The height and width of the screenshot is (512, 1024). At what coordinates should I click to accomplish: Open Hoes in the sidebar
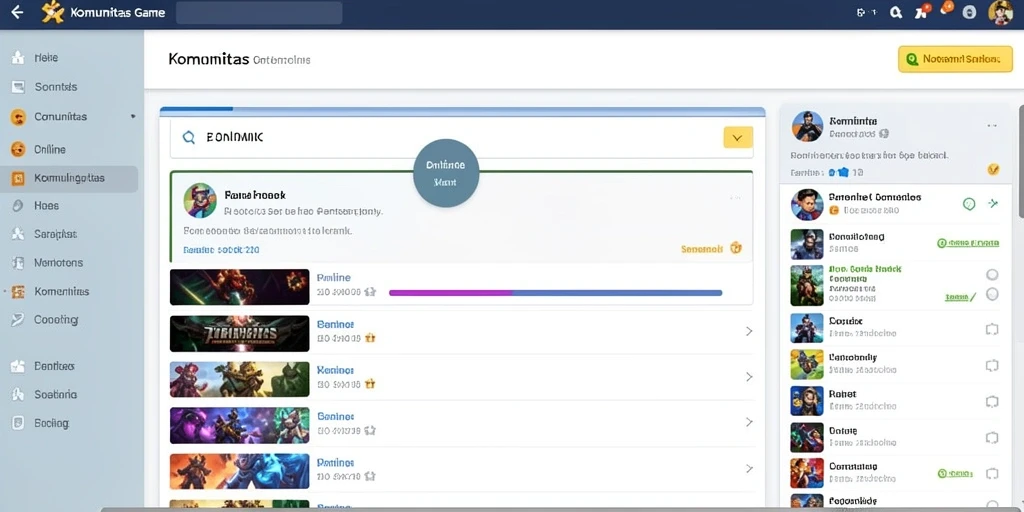click(x=46, y=205)
